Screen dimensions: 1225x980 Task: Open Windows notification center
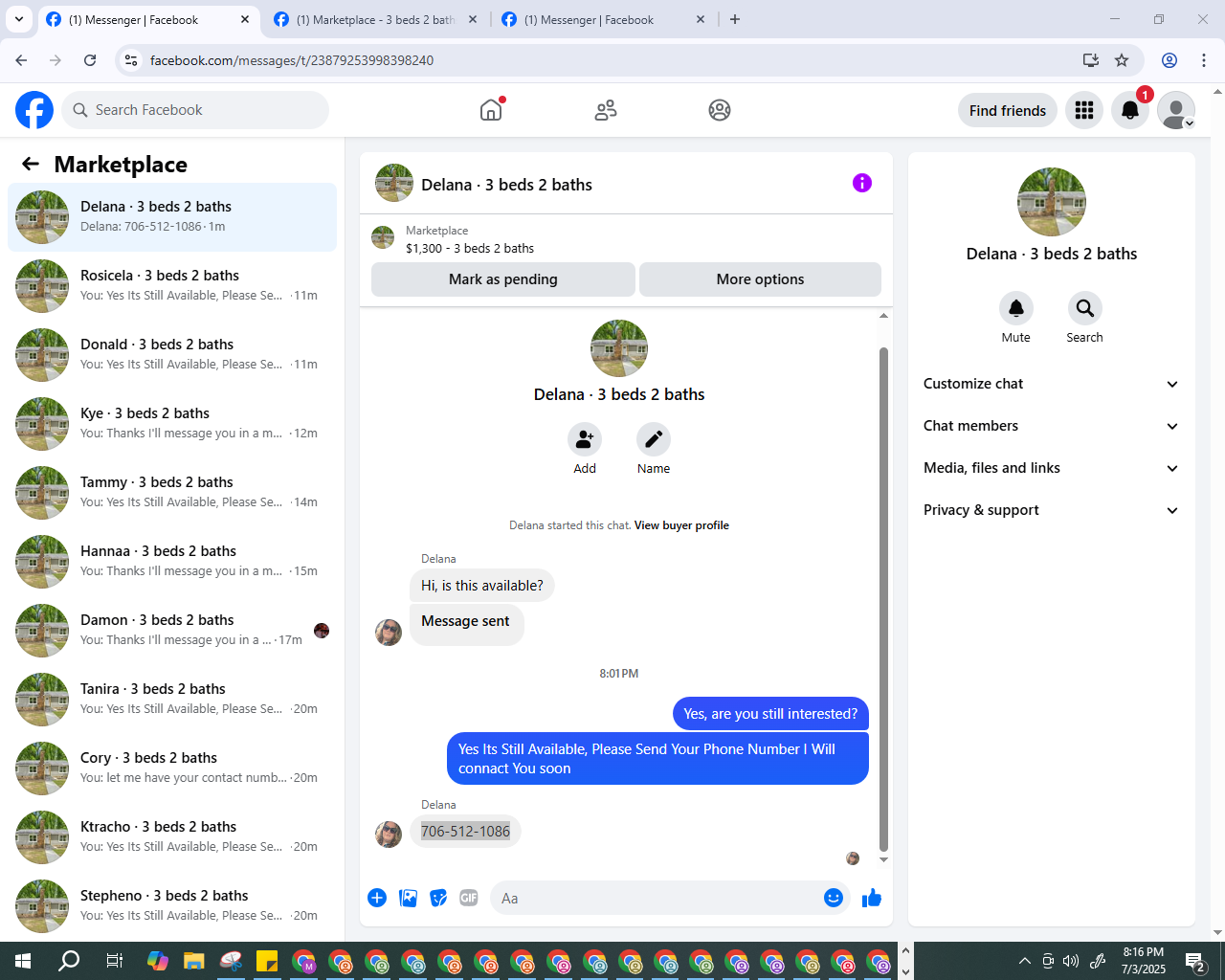(x=1194, y=961)
